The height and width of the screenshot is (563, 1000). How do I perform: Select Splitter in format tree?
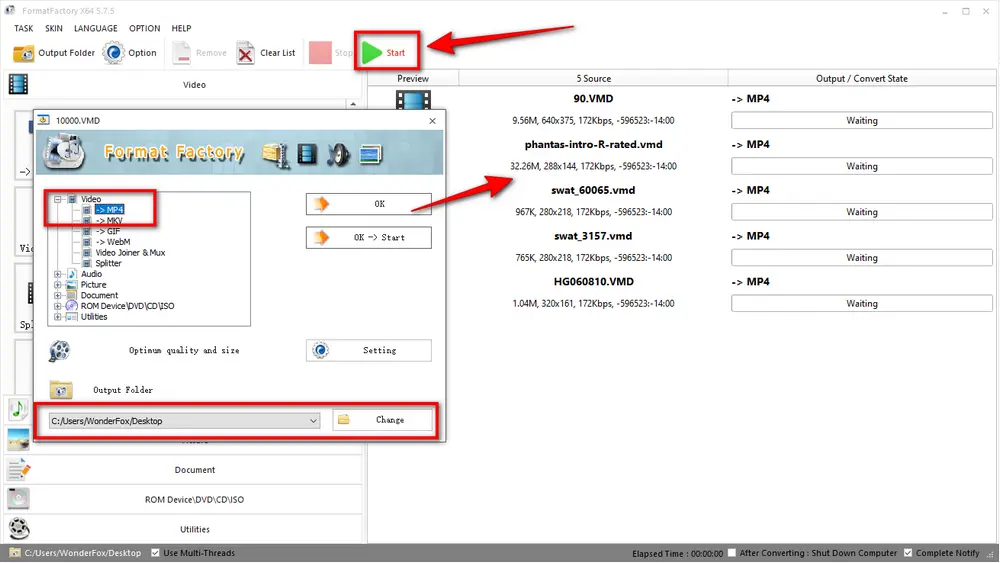click(x=108, y=263)
